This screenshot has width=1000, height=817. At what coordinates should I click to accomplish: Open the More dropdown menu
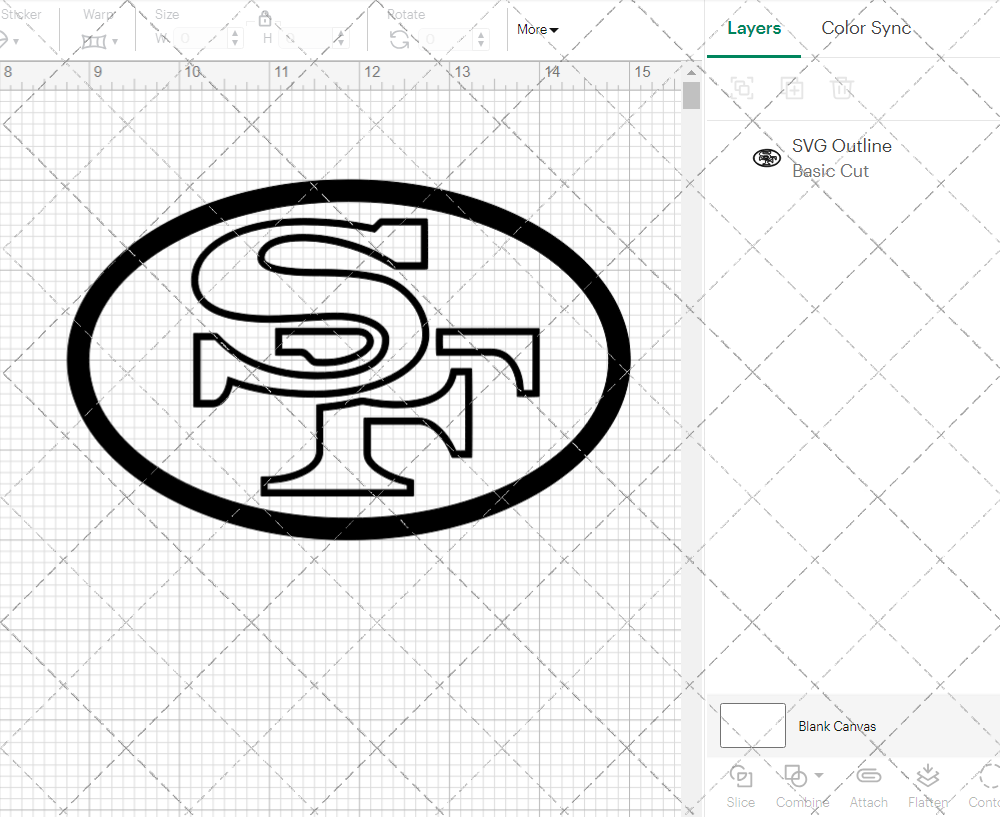[x=538, y=30]
